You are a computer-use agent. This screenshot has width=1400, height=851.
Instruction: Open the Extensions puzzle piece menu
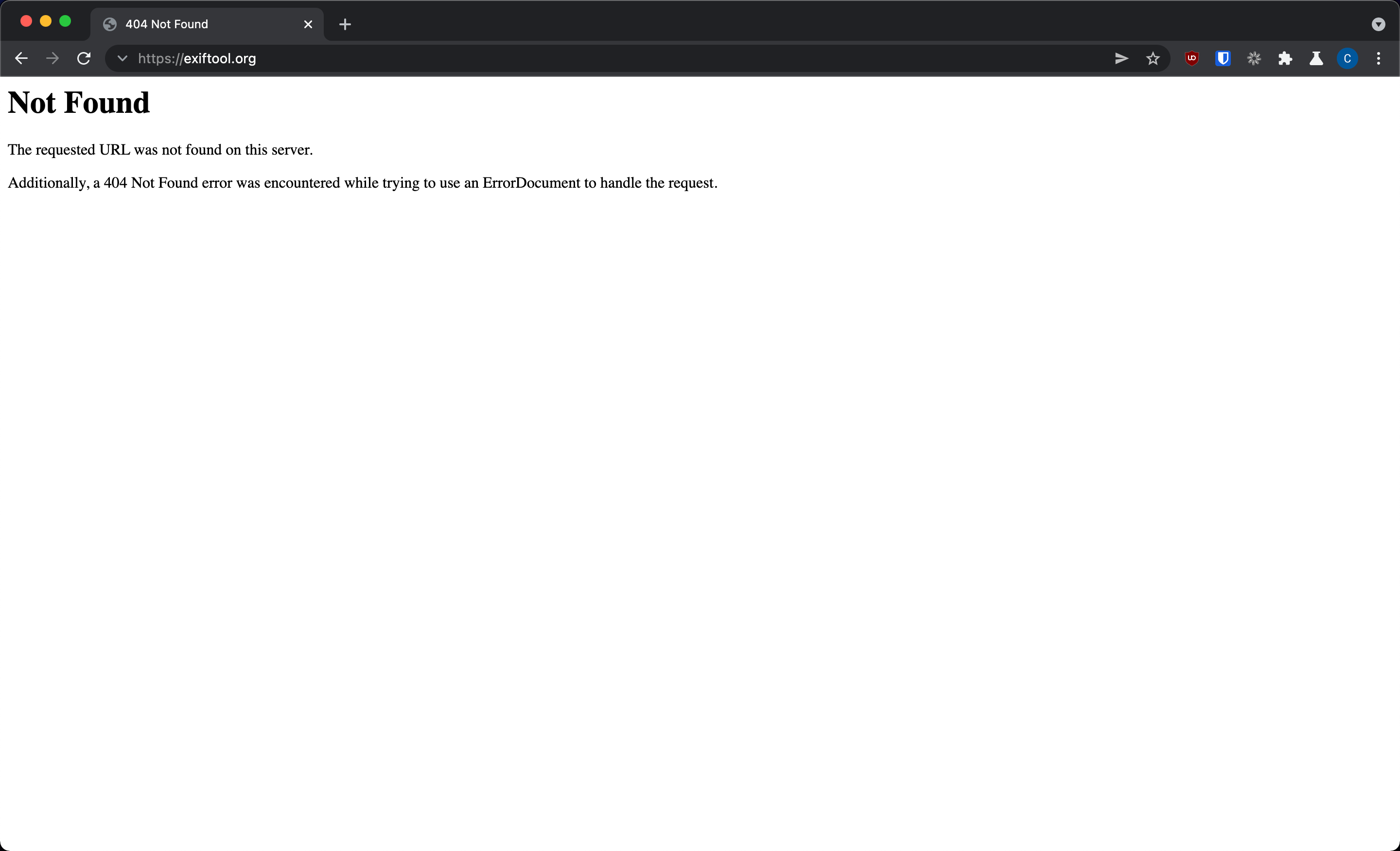[1286, 58]
